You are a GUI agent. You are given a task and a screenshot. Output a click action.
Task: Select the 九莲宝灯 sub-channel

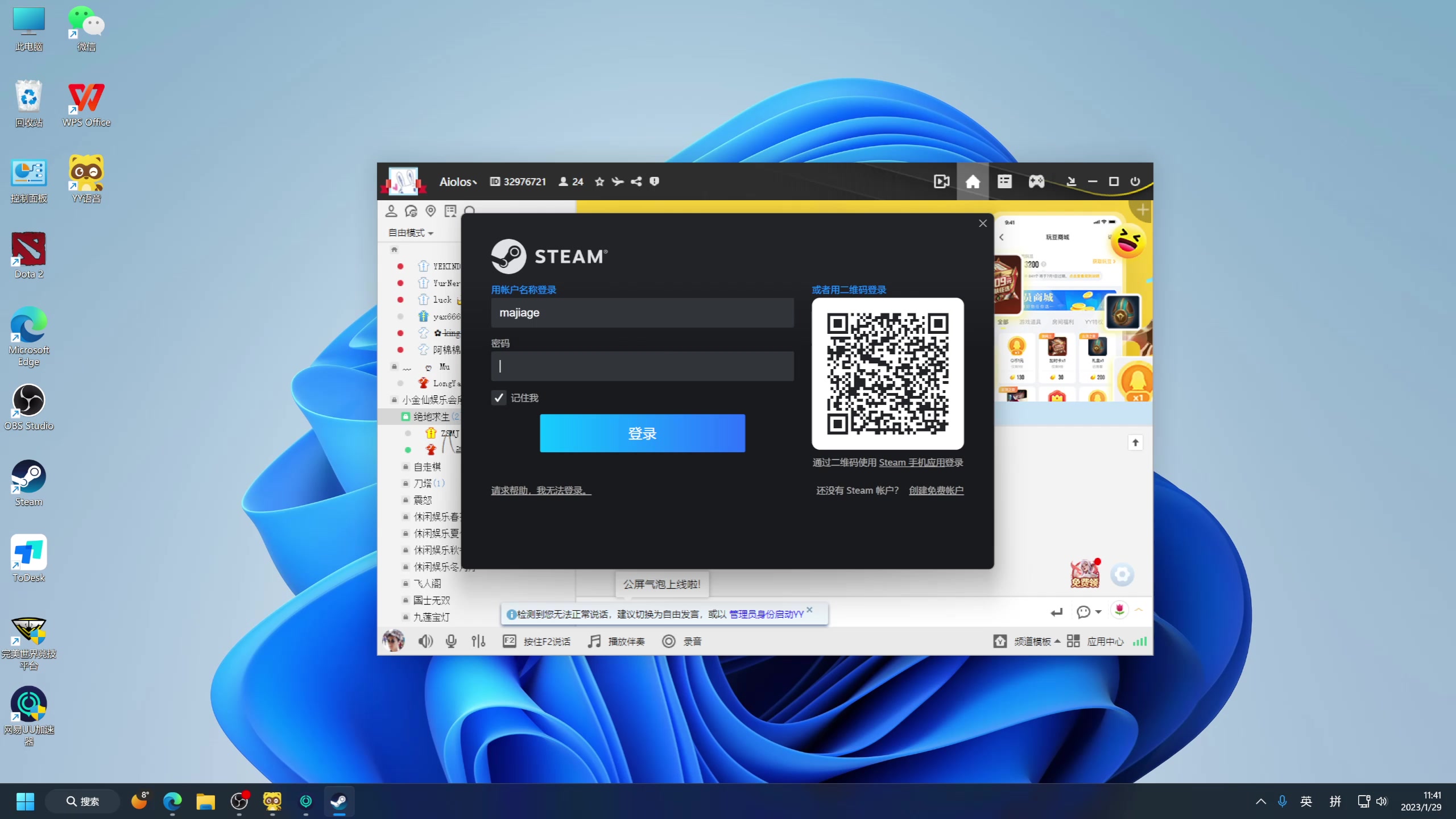click(x=432, y=617)
